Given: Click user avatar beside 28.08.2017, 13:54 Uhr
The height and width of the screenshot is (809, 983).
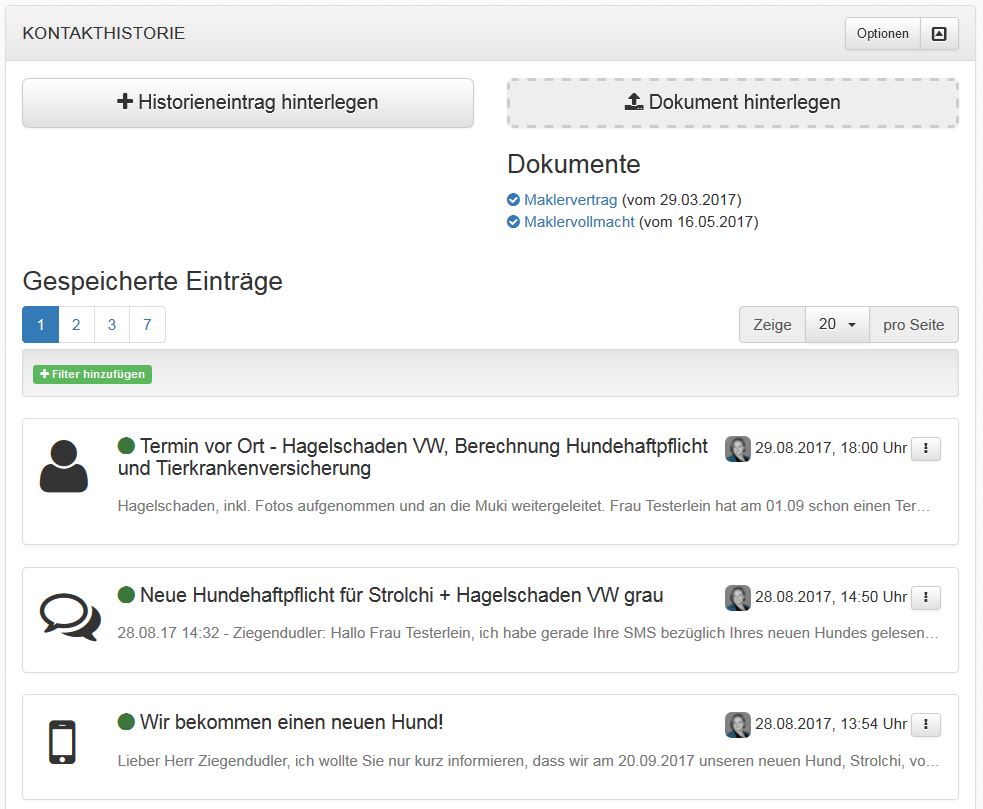Looking at the screenshot, I should point(738,725).
